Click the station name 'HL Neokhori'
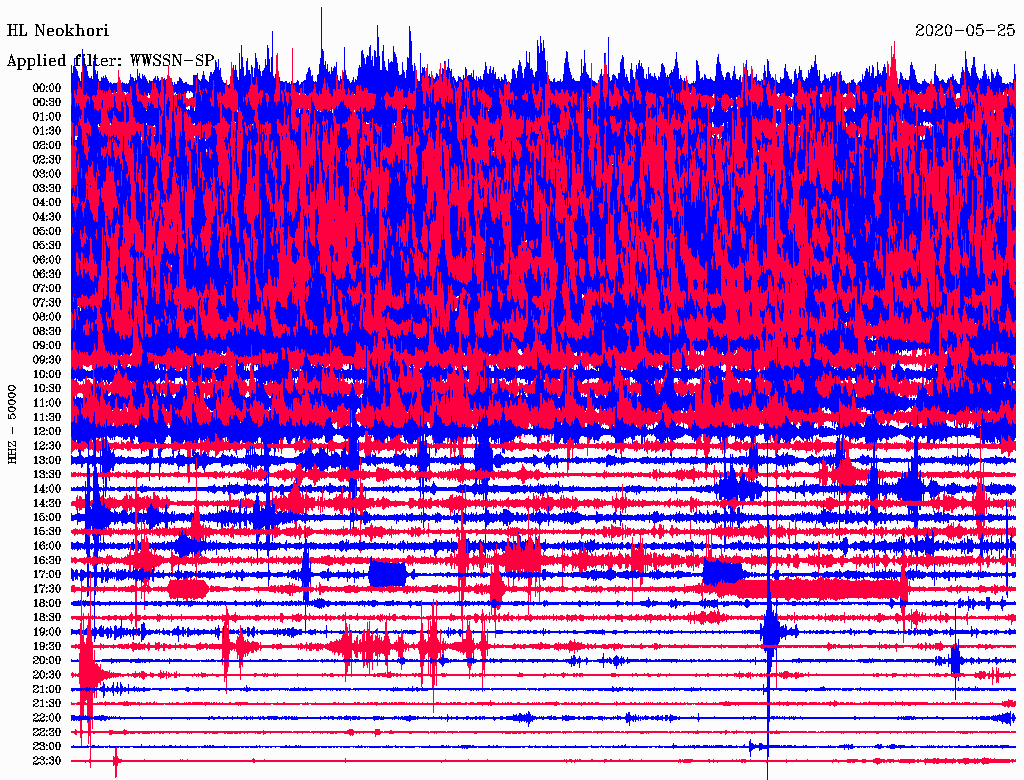 tap(57, 31)
